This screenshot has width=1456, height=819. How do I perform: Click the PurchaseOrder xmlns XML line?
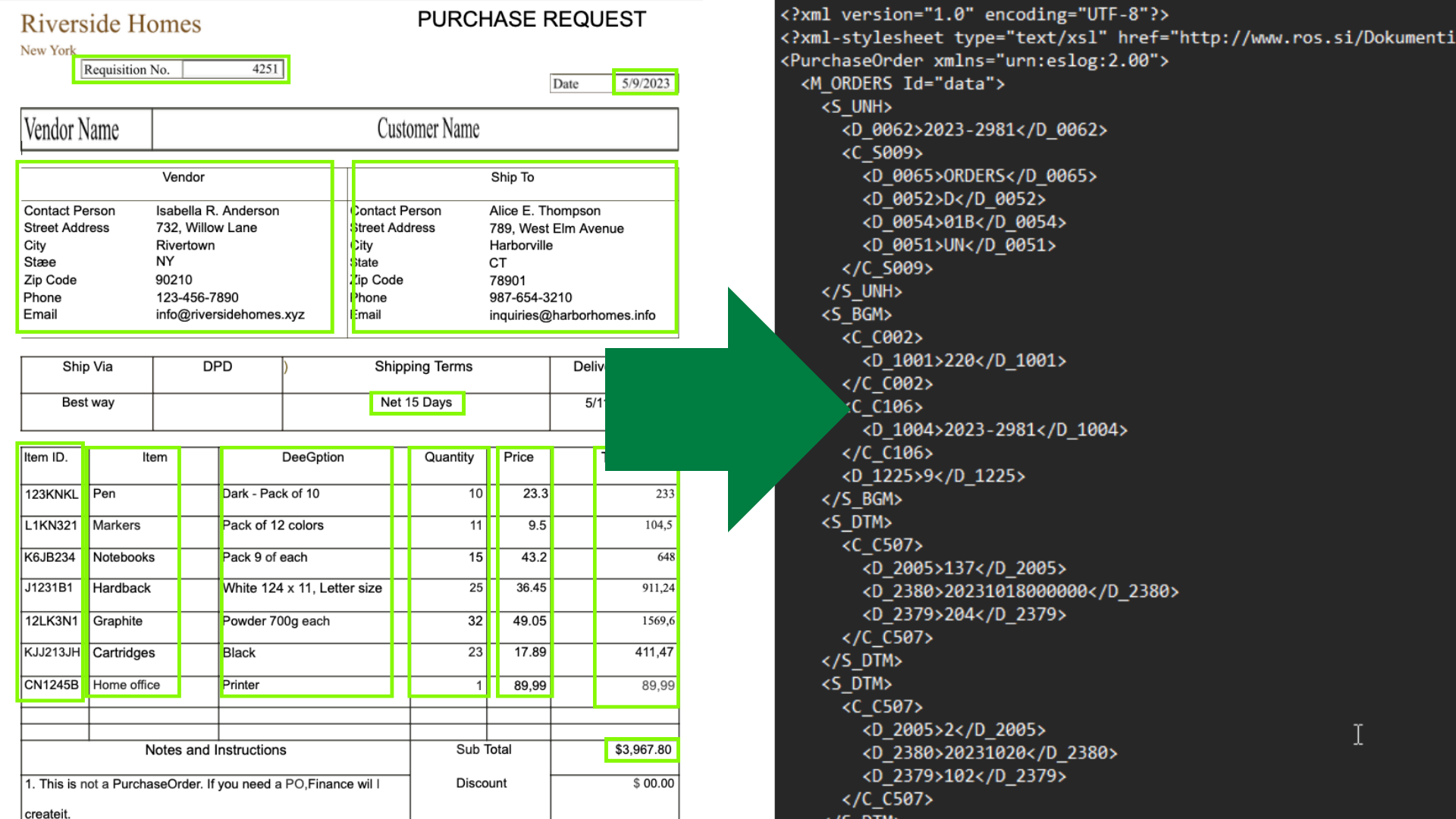click(x=974, y=61)
